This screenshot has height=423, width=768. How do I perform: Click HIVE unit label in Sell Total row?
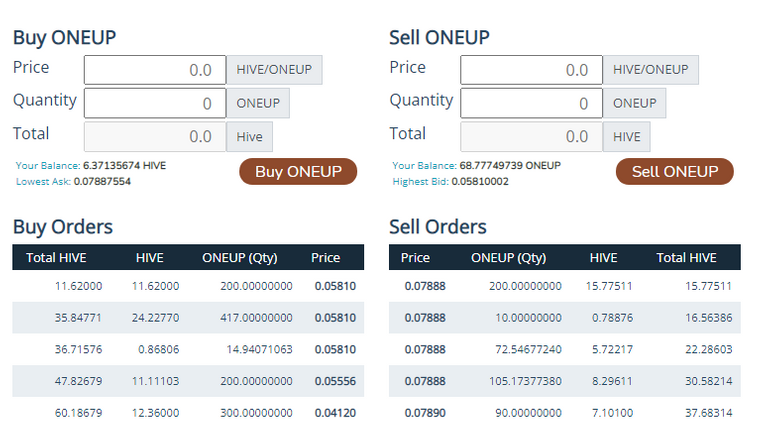[x=627, y=137]
